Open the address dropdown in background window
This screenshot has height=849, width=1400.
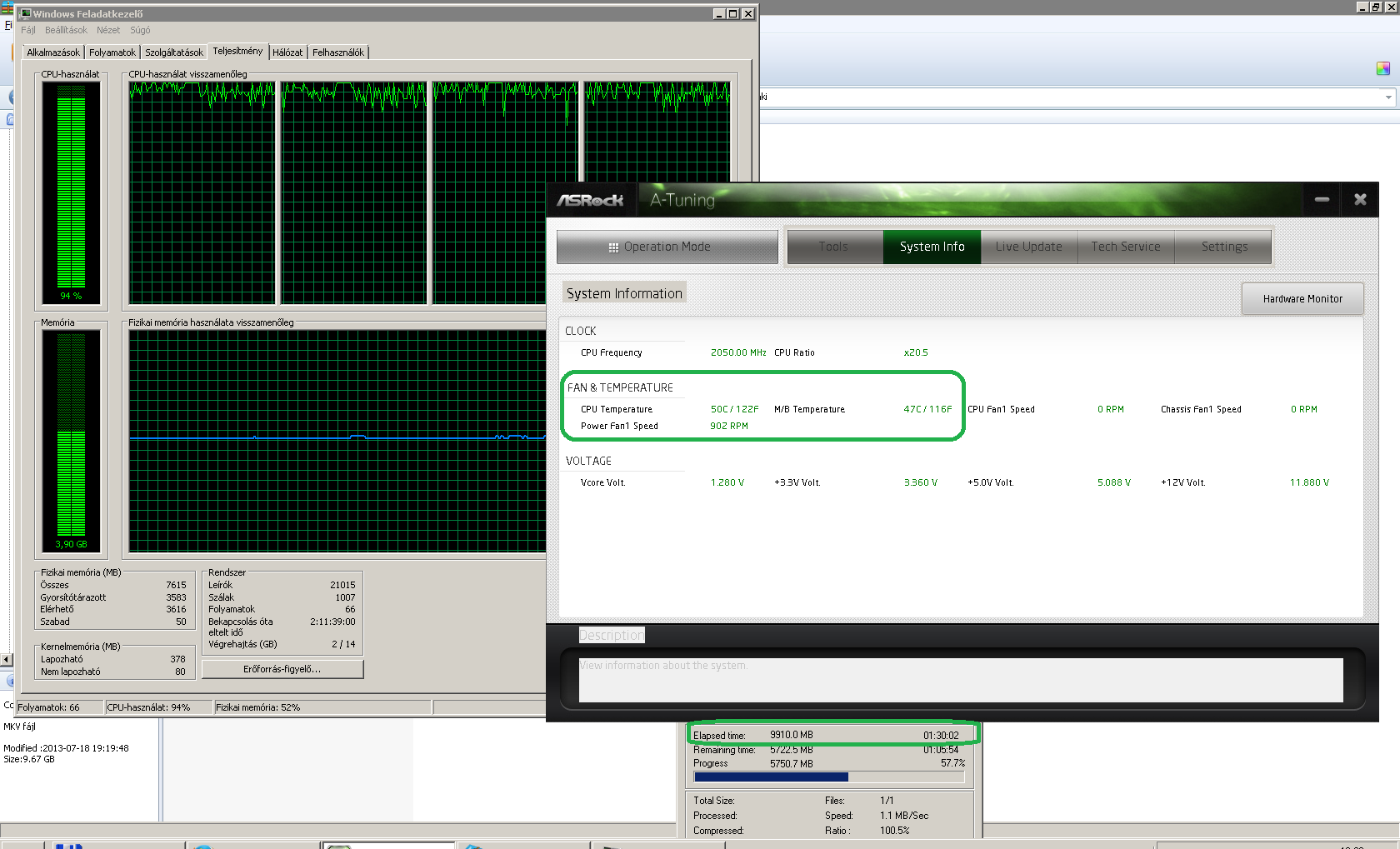pos(1388,97)
